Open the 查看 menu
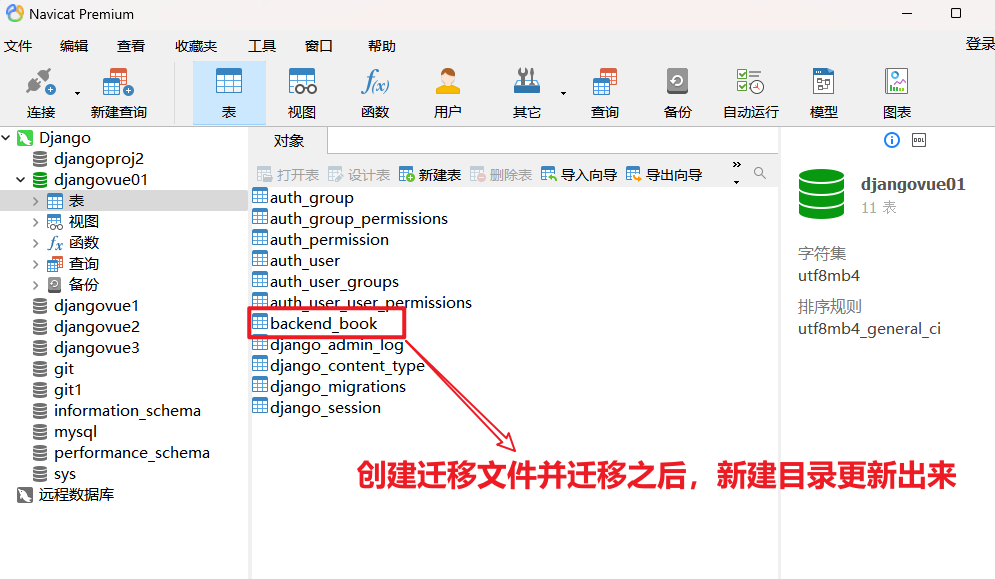The image size is (995, 579). [131, 46]
